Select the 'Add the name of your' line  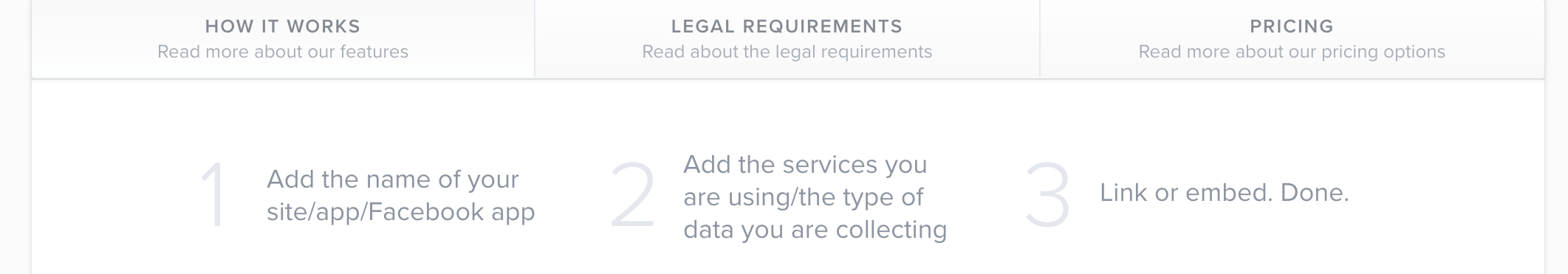[393, 179]
